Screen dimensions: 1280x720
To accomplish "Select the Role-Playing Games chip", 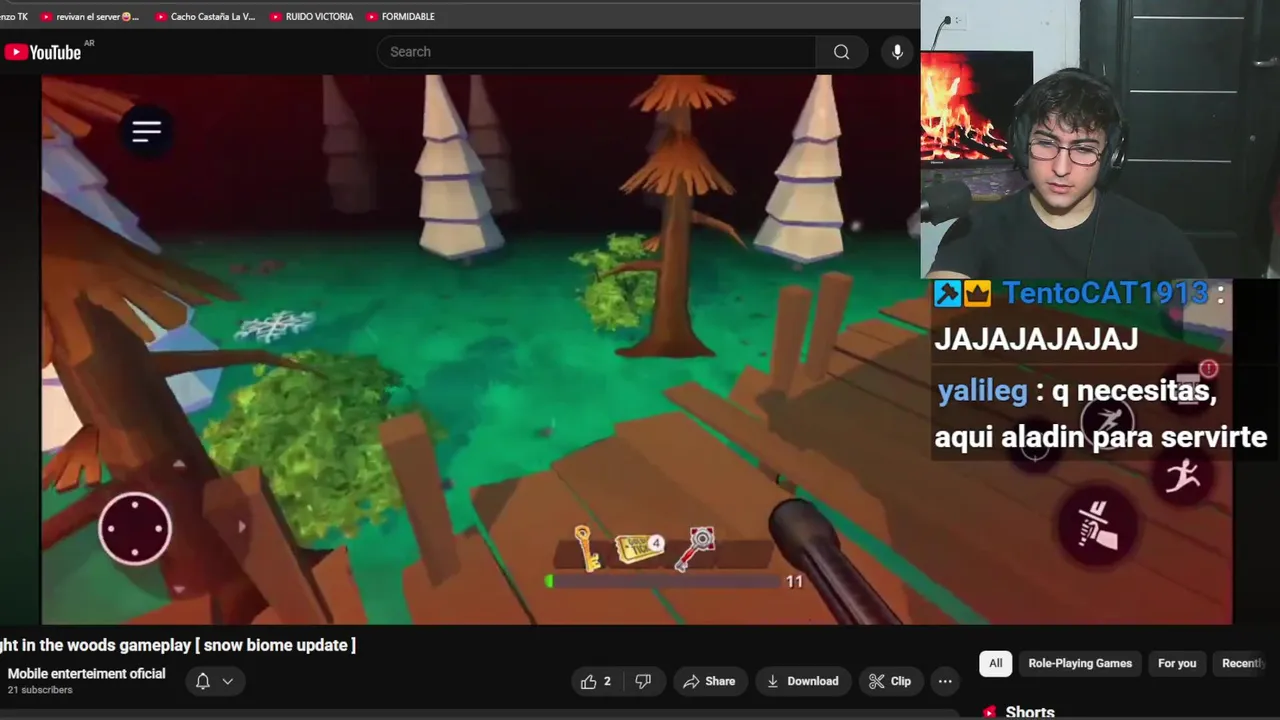I will click(1080, 663).
